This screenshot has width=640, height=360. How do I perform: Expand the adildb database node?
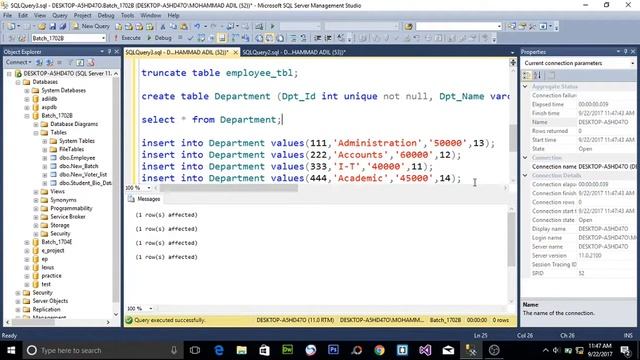[27, 99]
